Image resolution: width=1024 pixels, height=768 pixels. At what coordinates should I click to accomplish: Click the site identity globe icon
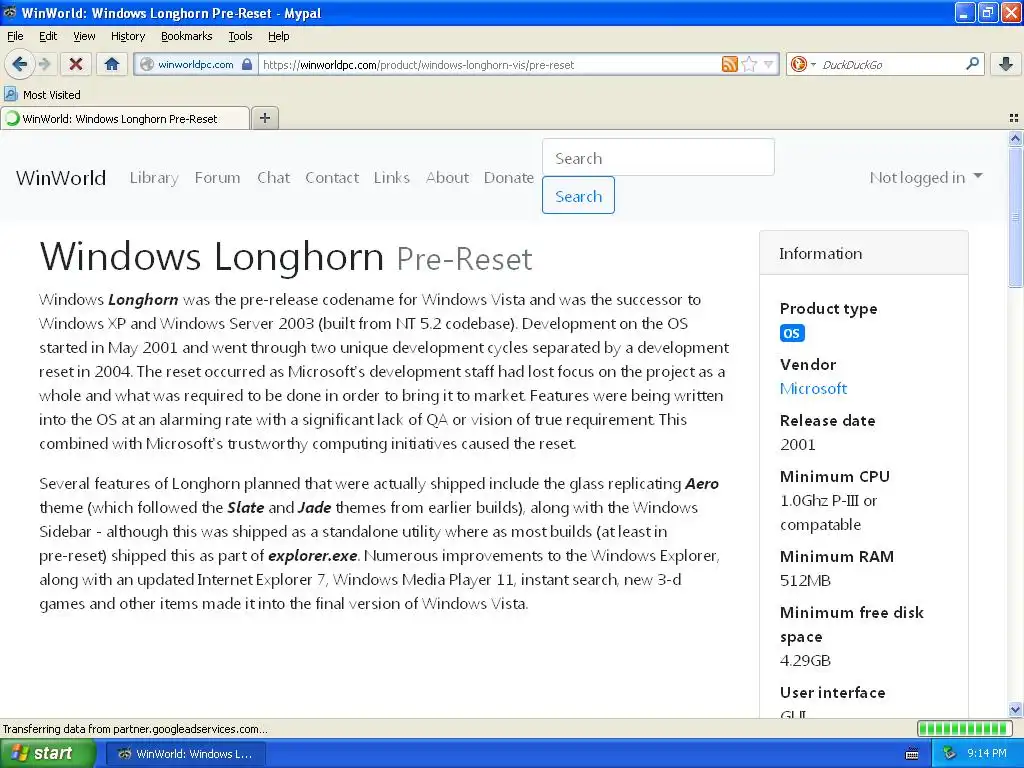pyautogui.click(x=147, y=64)
